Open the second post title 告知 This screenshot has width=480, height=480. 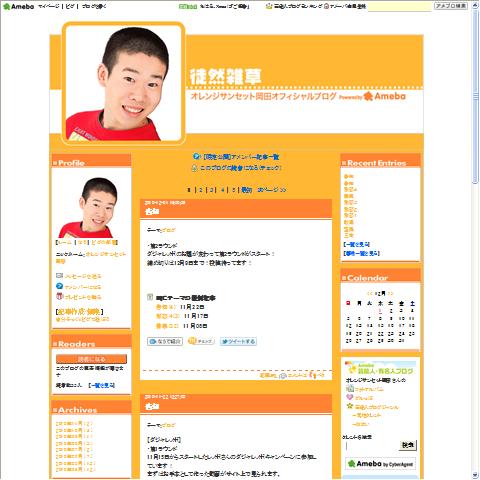[x=152, y=407]
